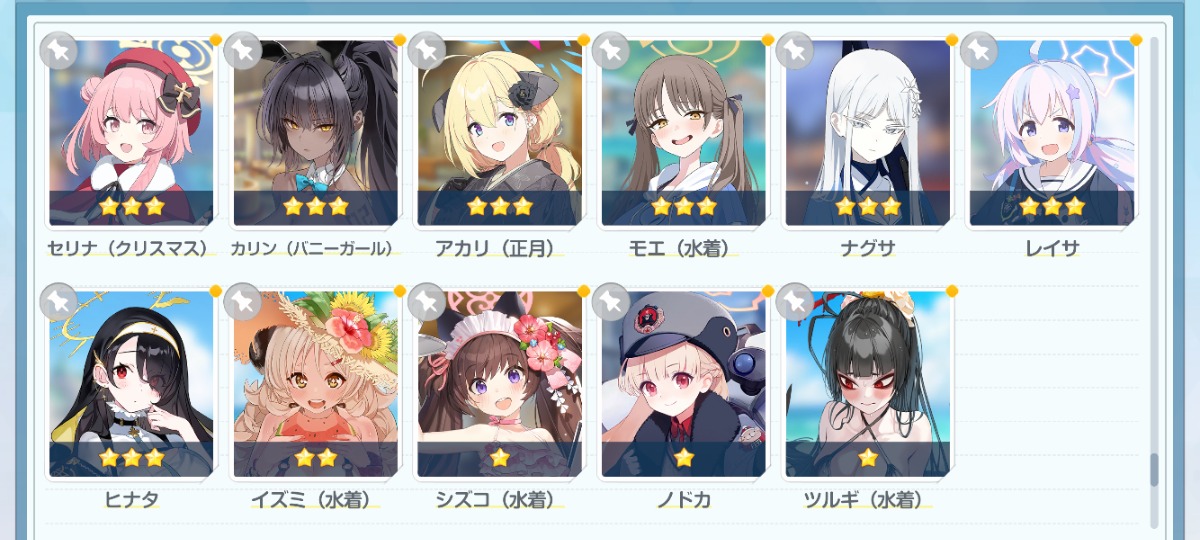The width and height of the screenshot is (1200, 540).
Task: Click orange corner marker on ツルギ(水着) card
Action: (952, 291)
